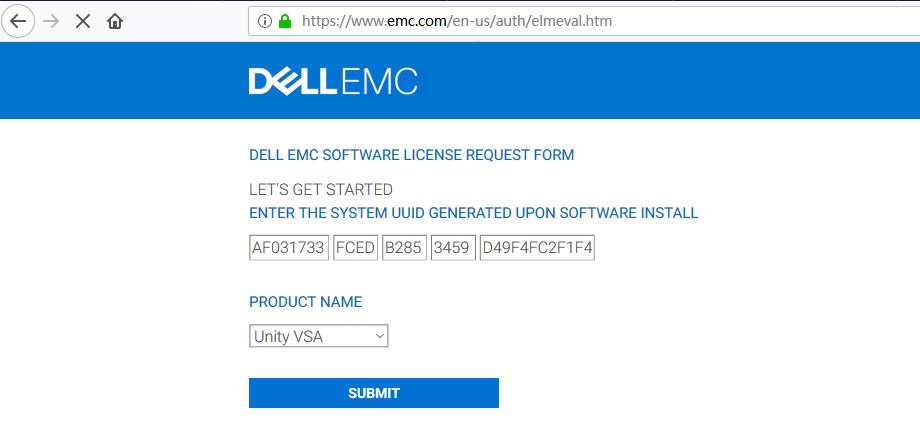
Task: Open the browser home page icon
Action: (115, 22)
